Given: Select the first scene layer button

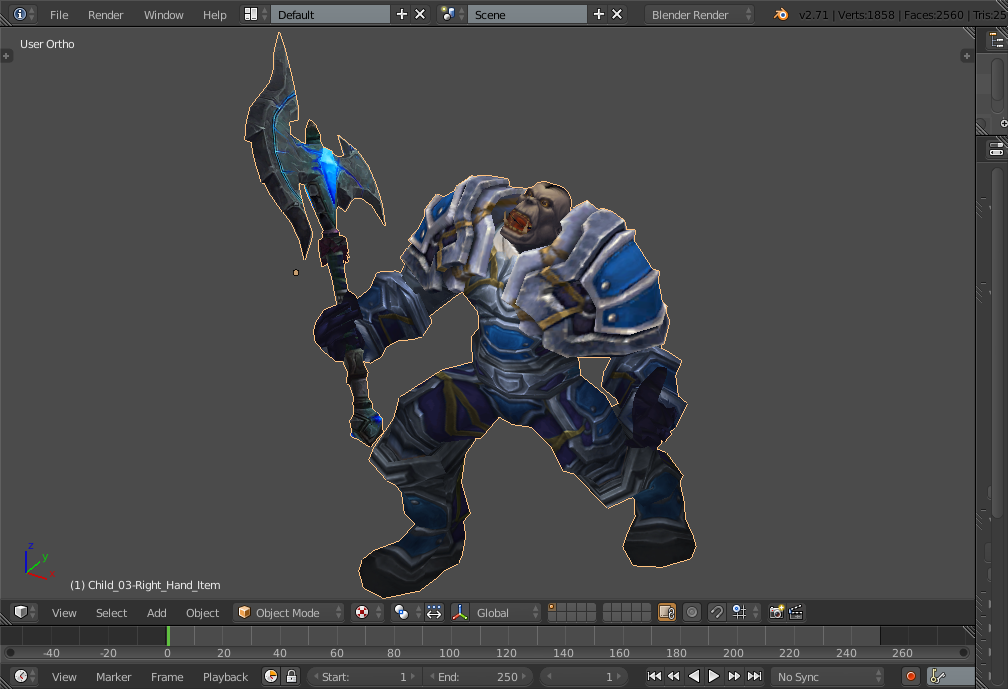Looking at the screenshot, I should point(552,607).
